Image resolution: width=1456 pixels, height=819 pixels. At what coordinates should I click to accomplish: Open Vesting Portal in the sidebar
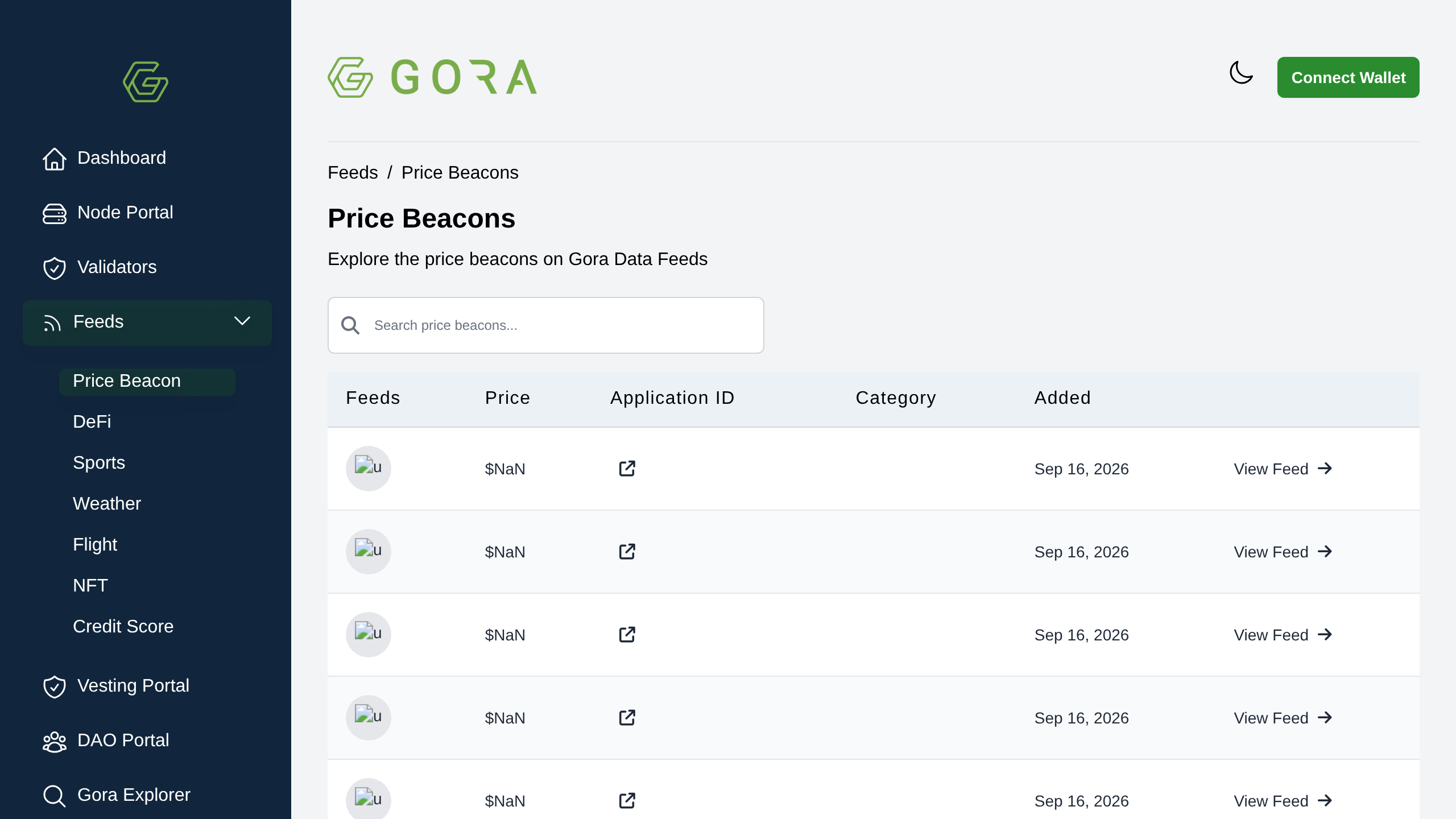click(x=133, y=685)
